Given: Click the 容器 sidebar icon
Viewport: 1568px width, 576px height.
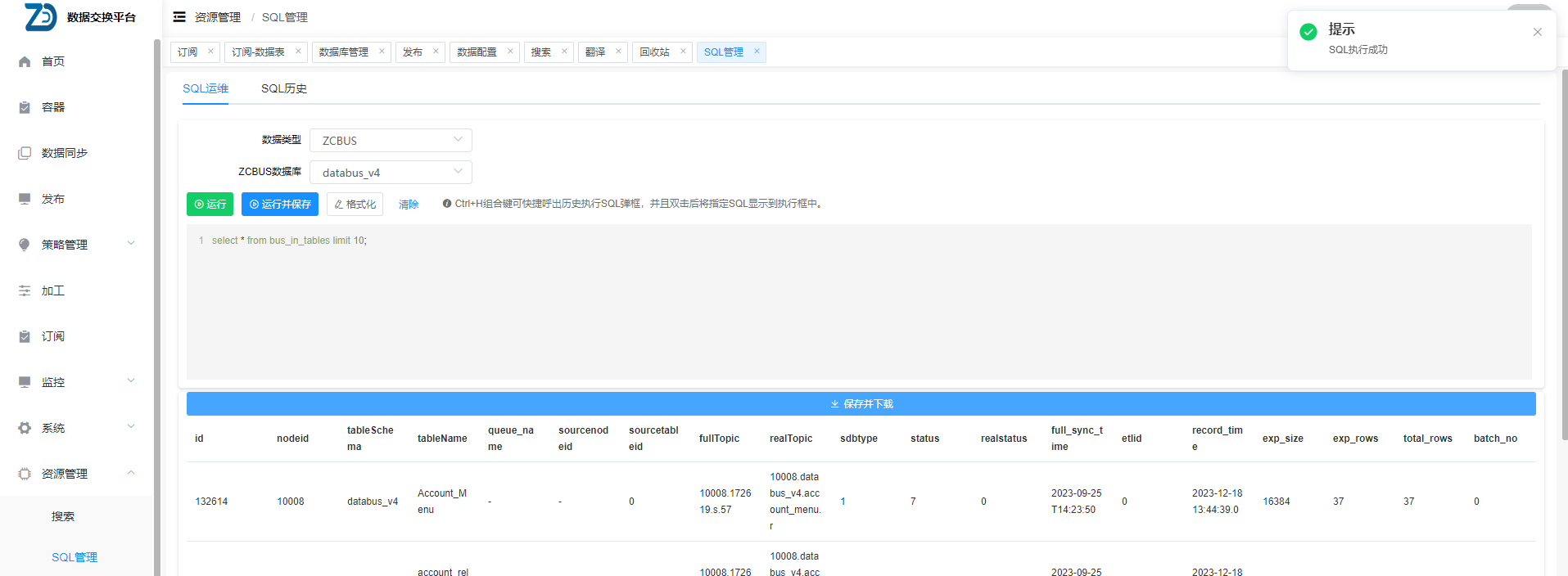Looking at the screenshot, I should [x=25, y=107].
